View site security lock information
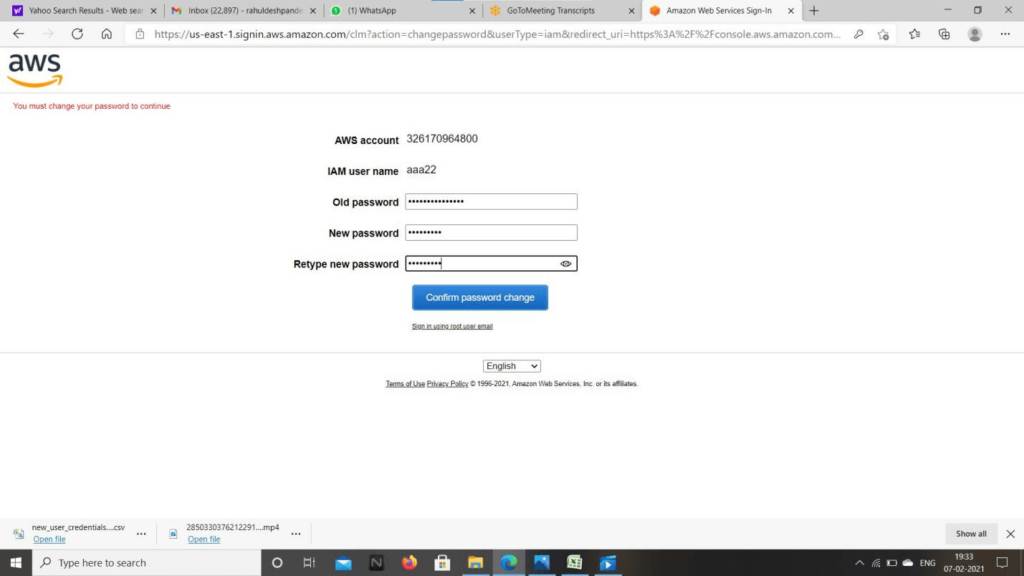This screenshot has height=576, width=1024. [x=140, y=34]
